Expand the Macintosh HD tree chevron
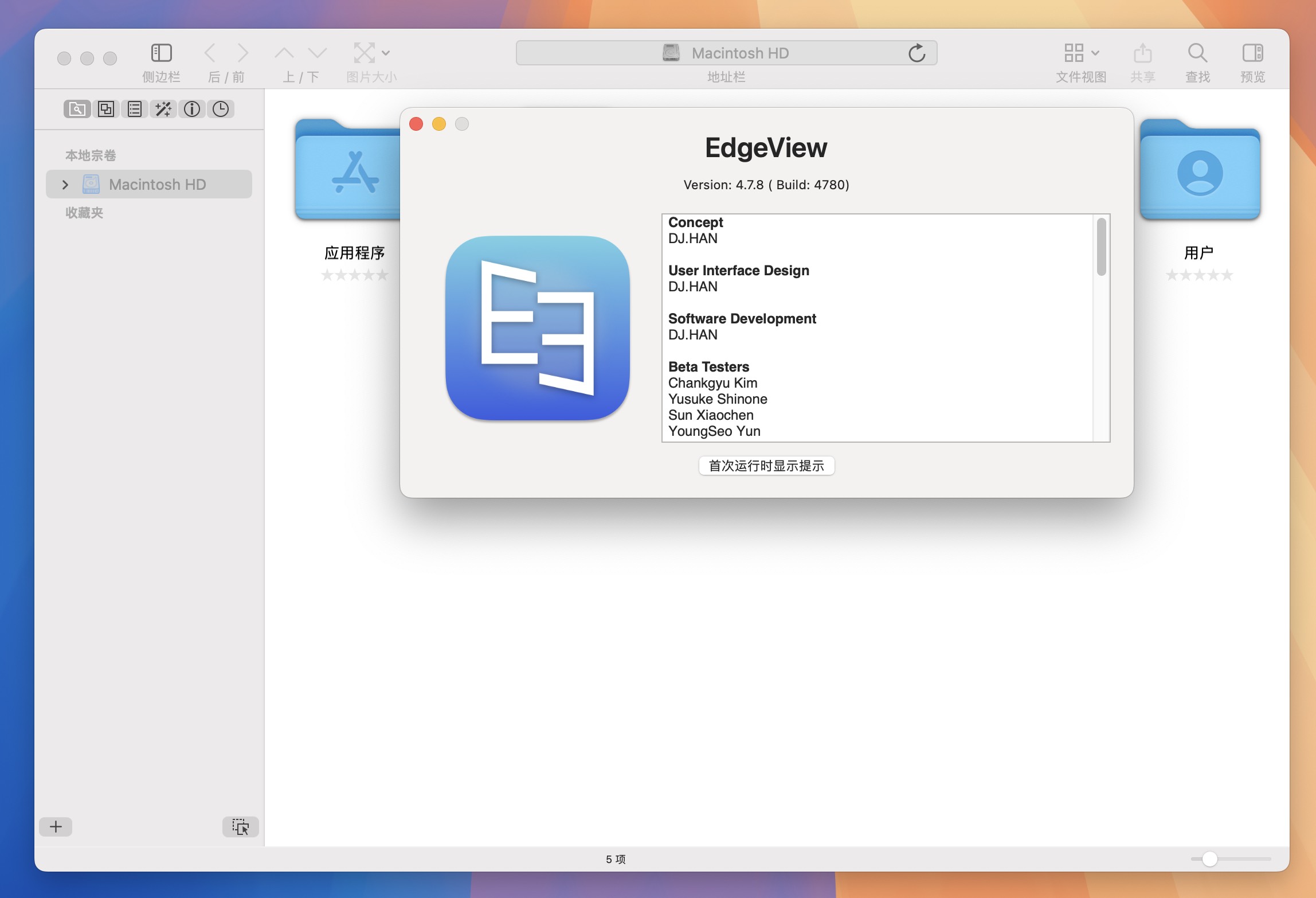The image size is (1316, 898). tap(65, 185)
